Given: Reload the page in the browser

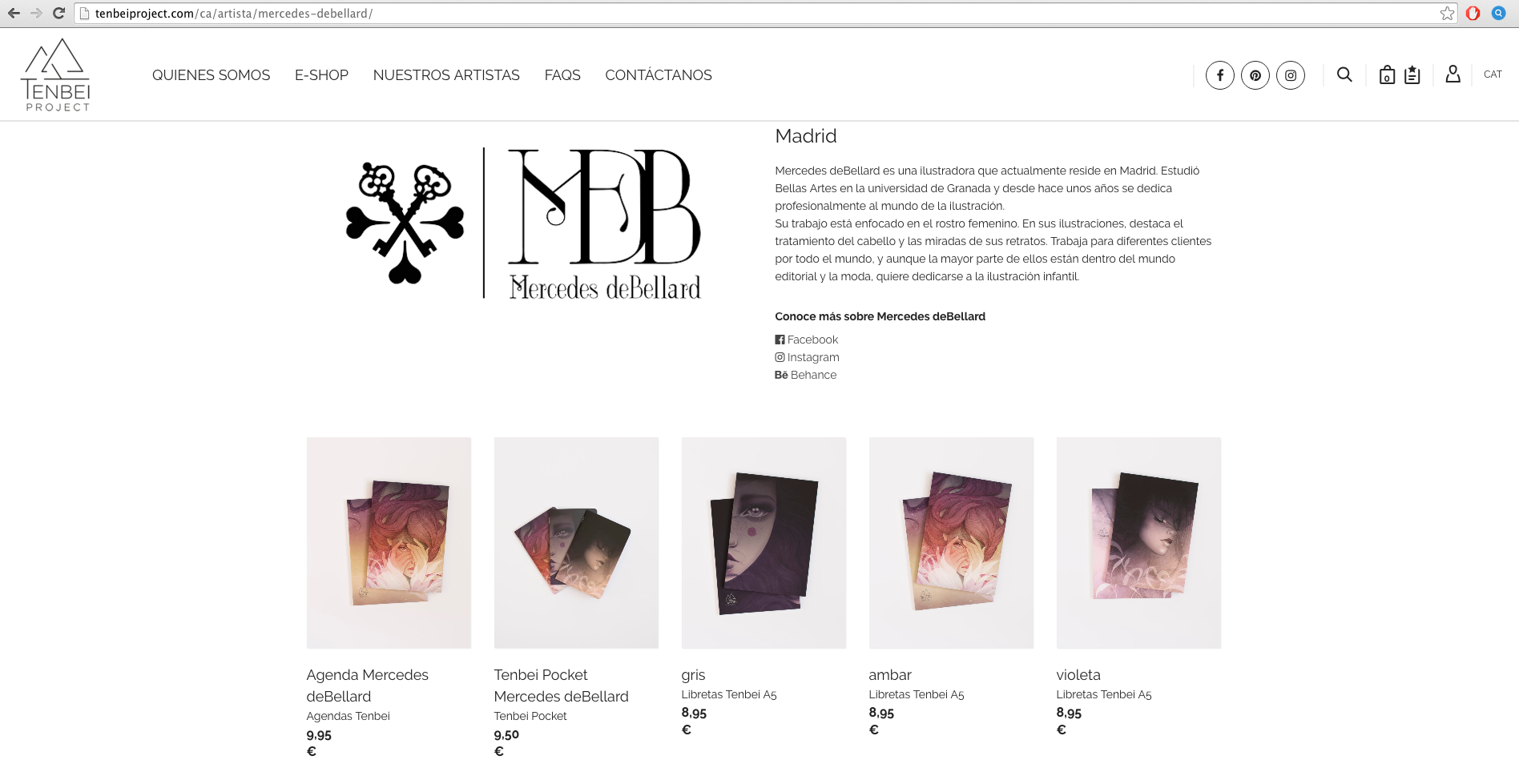Looking at the screenshot, I should click(58, 13).
